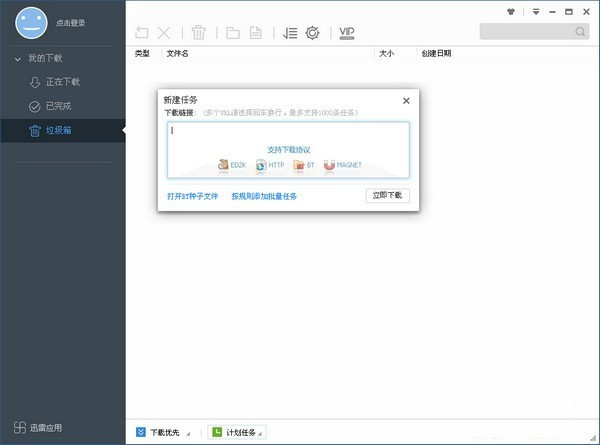Click the VIP toolbar icon
The width and height of the screenshot is (600, 445).
[347, 33]
